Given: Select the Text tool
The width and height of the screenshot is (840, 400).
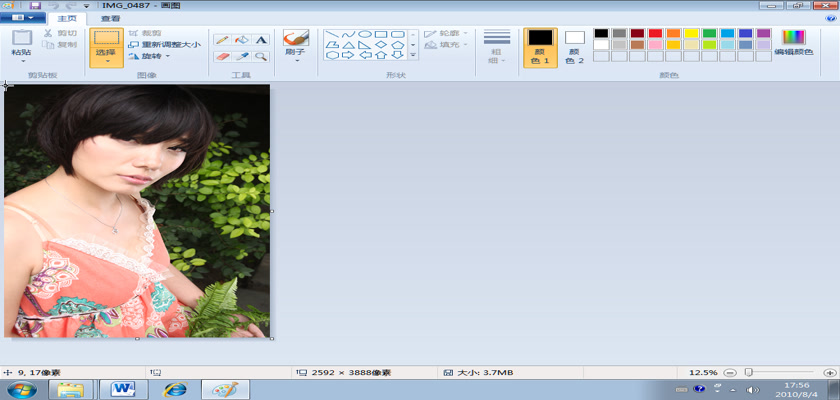Looking at the screenshot, I should [x=261, y=40].
